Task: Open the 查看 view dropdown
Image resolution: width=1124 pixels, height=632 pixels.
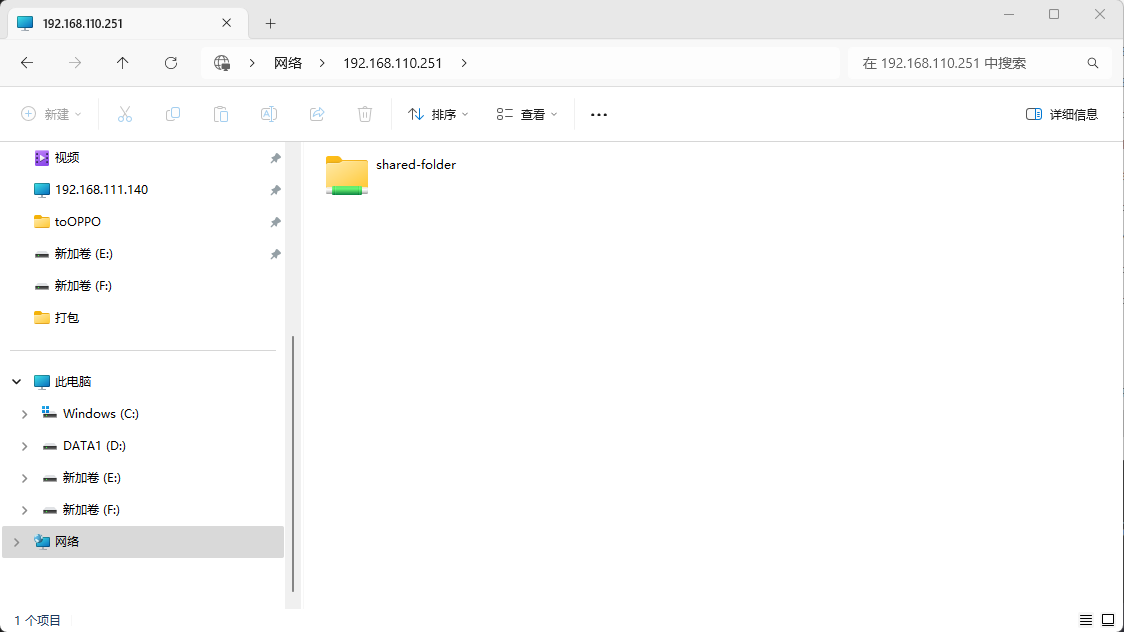Action: click(x=527, y=114)
